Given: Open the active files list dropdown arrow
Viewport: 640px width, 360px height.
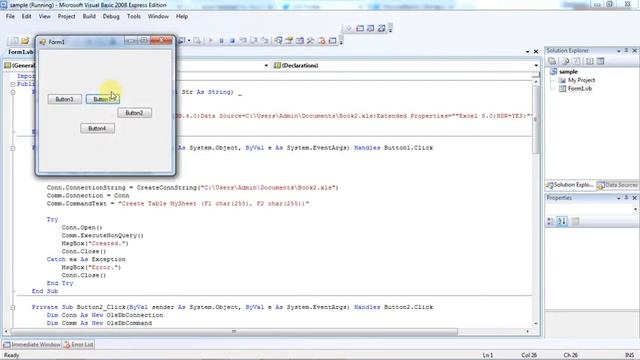Looking at the screenshot, I should coord(527,52).
